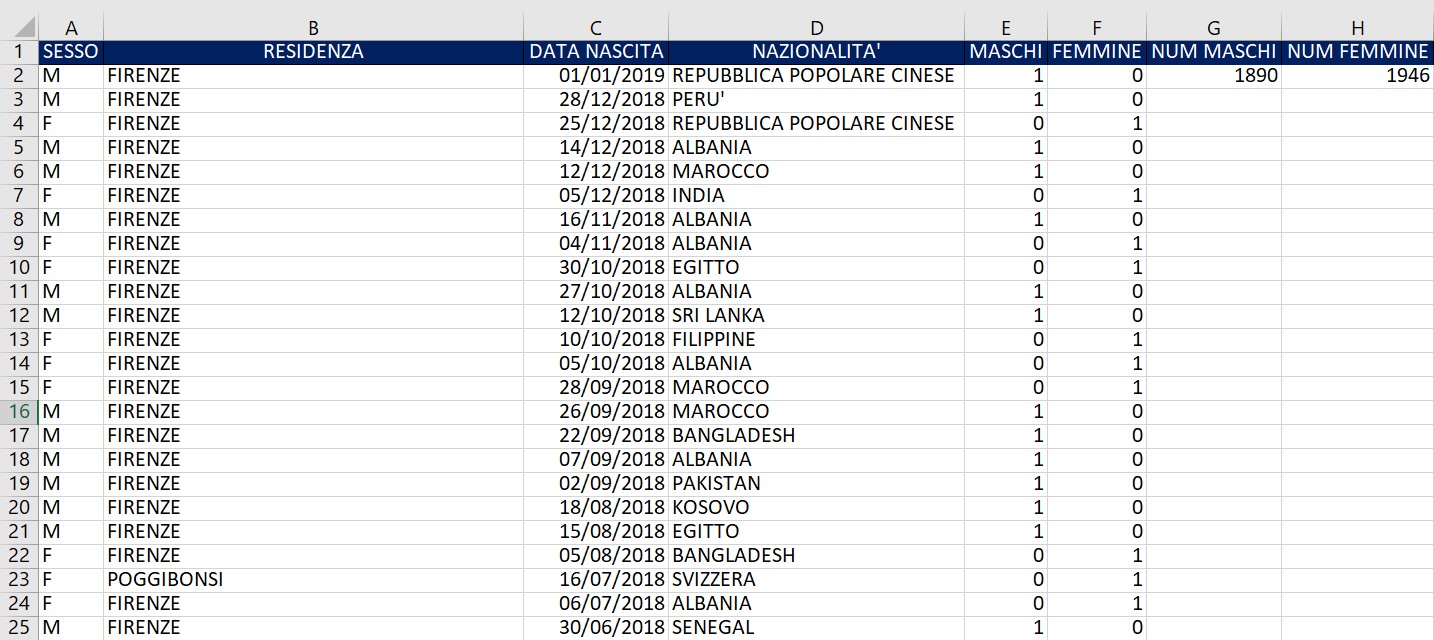Click the Select All corner triangle
1434x640 pixels.
pyautogui.click(x=25, y=29)
